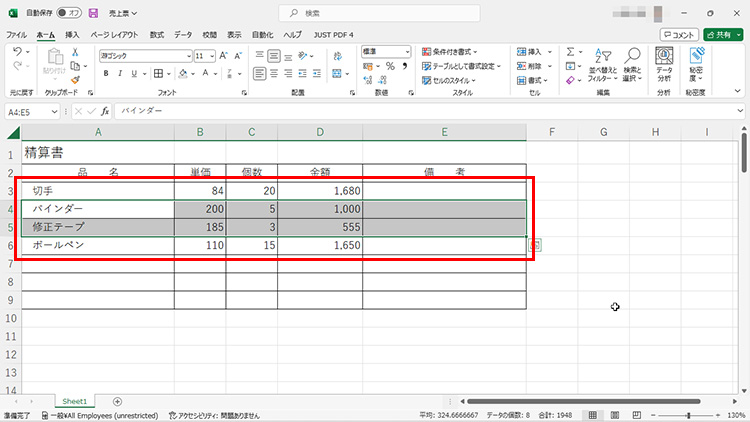
Task: Click the percent style icon
Action: point(390,66)
